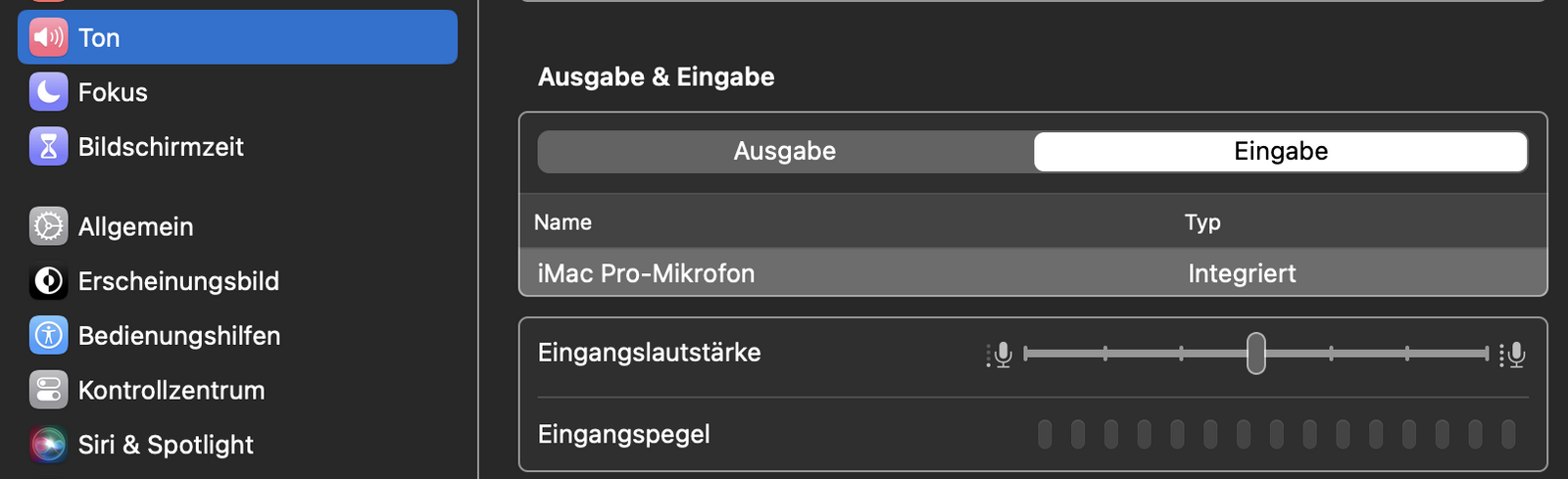The height and width of the screenshot is (479, 1568).
Task: Click the Kontrollzentrum switches icon
Action: point(48,390)
